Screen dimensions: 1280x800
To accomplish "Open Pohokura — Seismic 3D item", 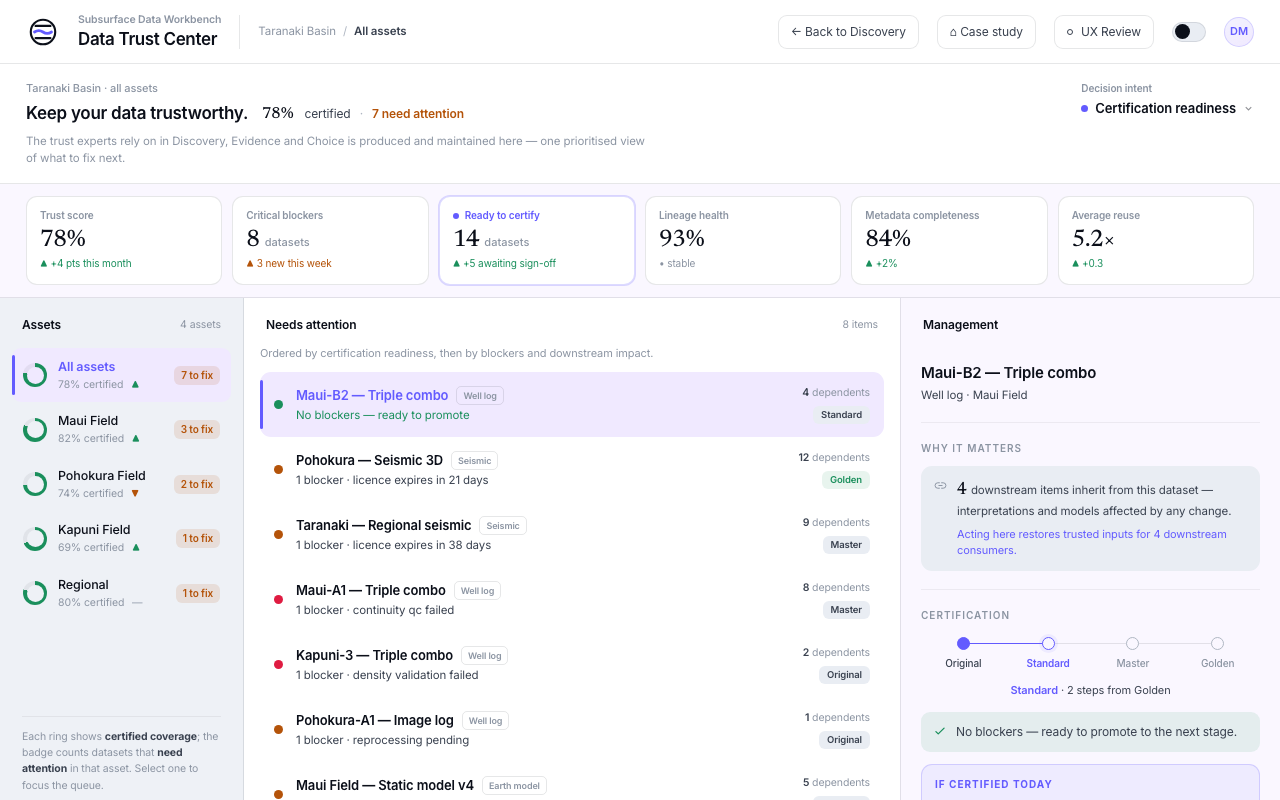I will pos(572,469).
